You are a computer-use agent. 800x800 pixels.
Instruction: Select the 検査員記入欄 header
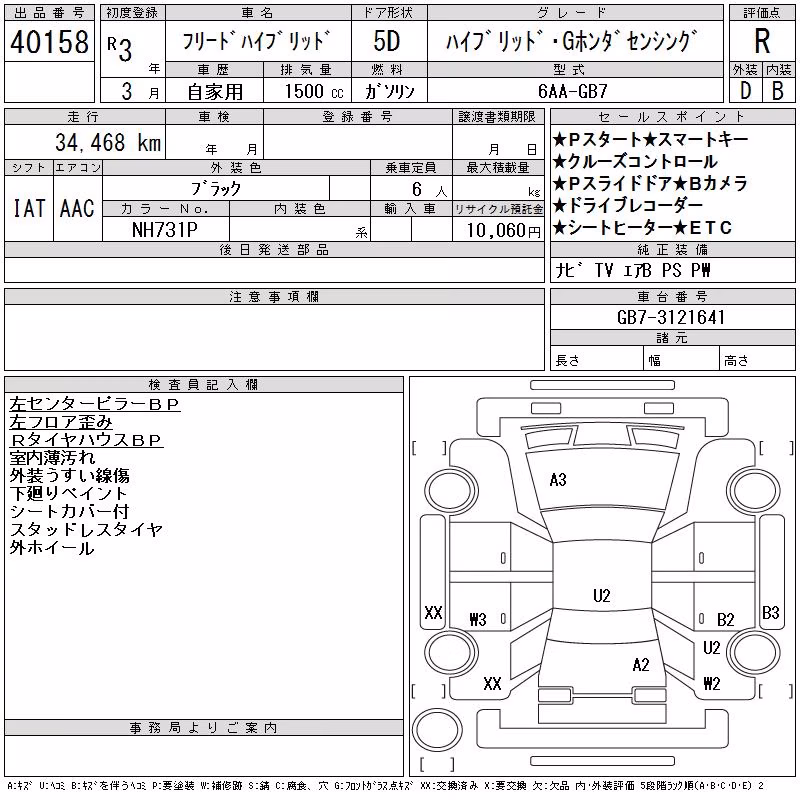point(203,384)
